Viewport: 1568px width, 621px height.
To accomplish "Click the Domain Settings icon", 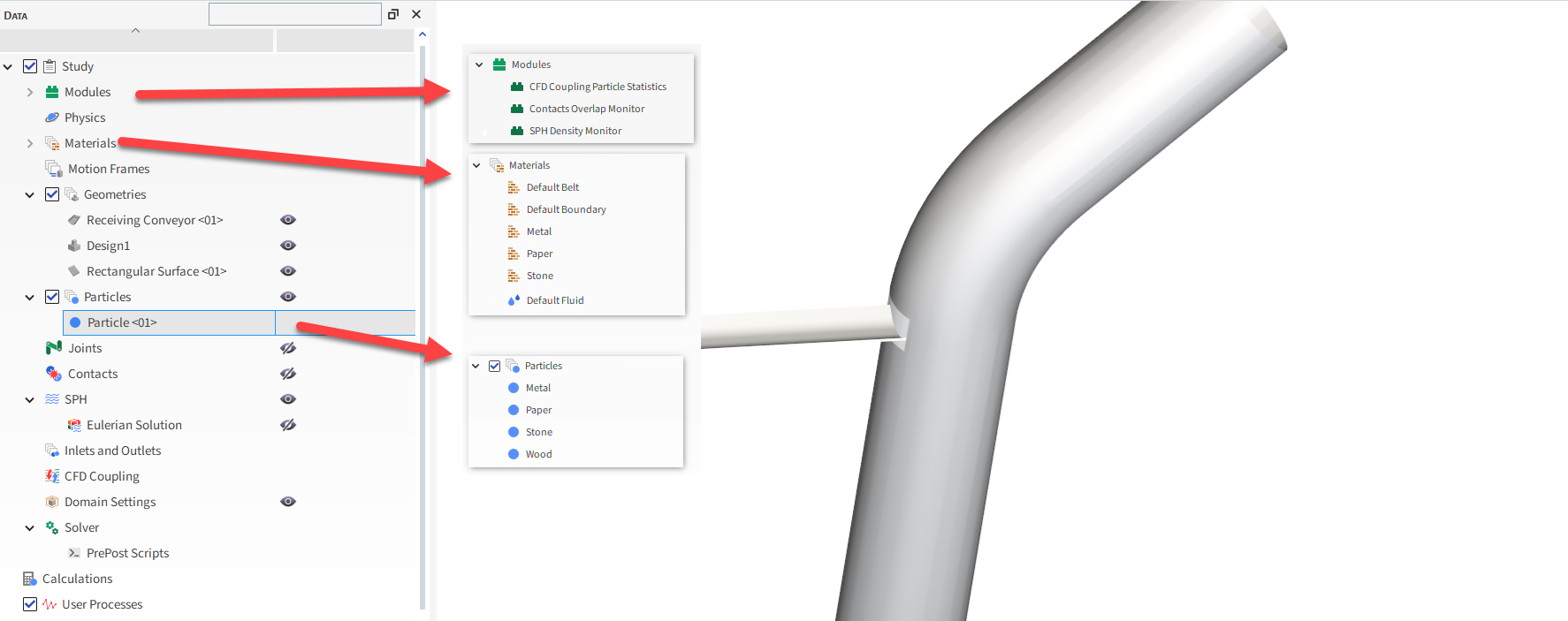I will coord(52,502).
